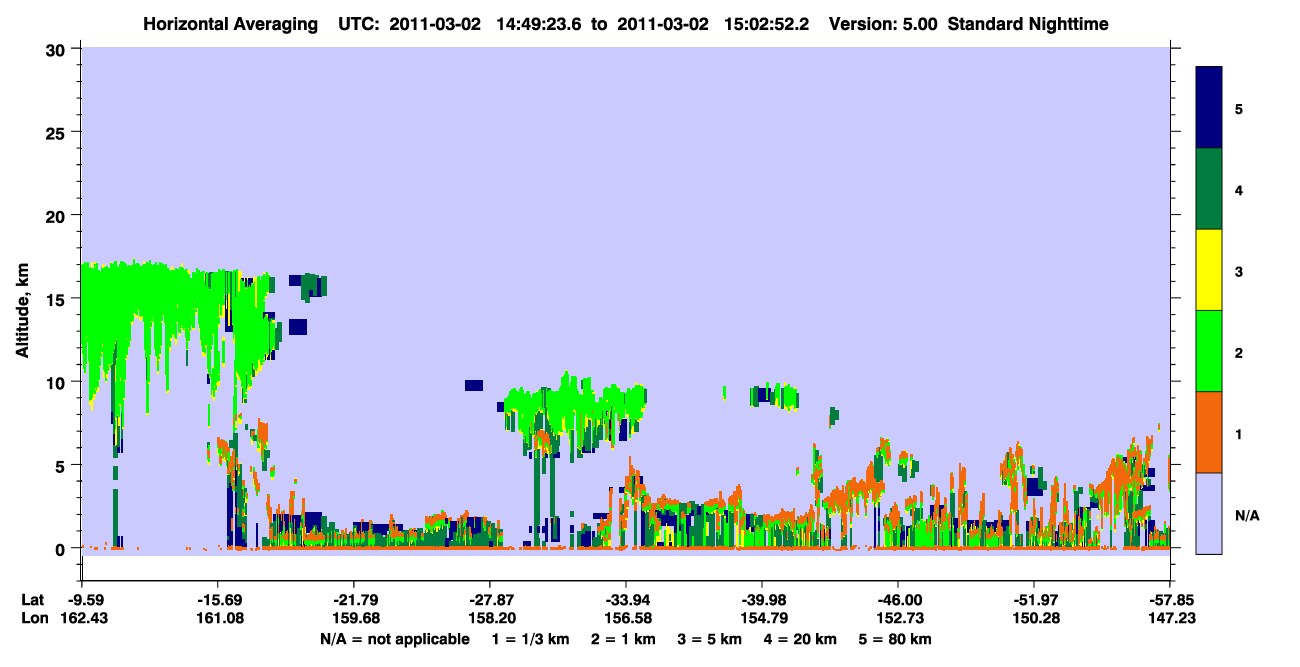This screenshot has height=667, width=1300.
Task: Click the yellow color bar segment labeled 3
Action: click(1209, 270)
